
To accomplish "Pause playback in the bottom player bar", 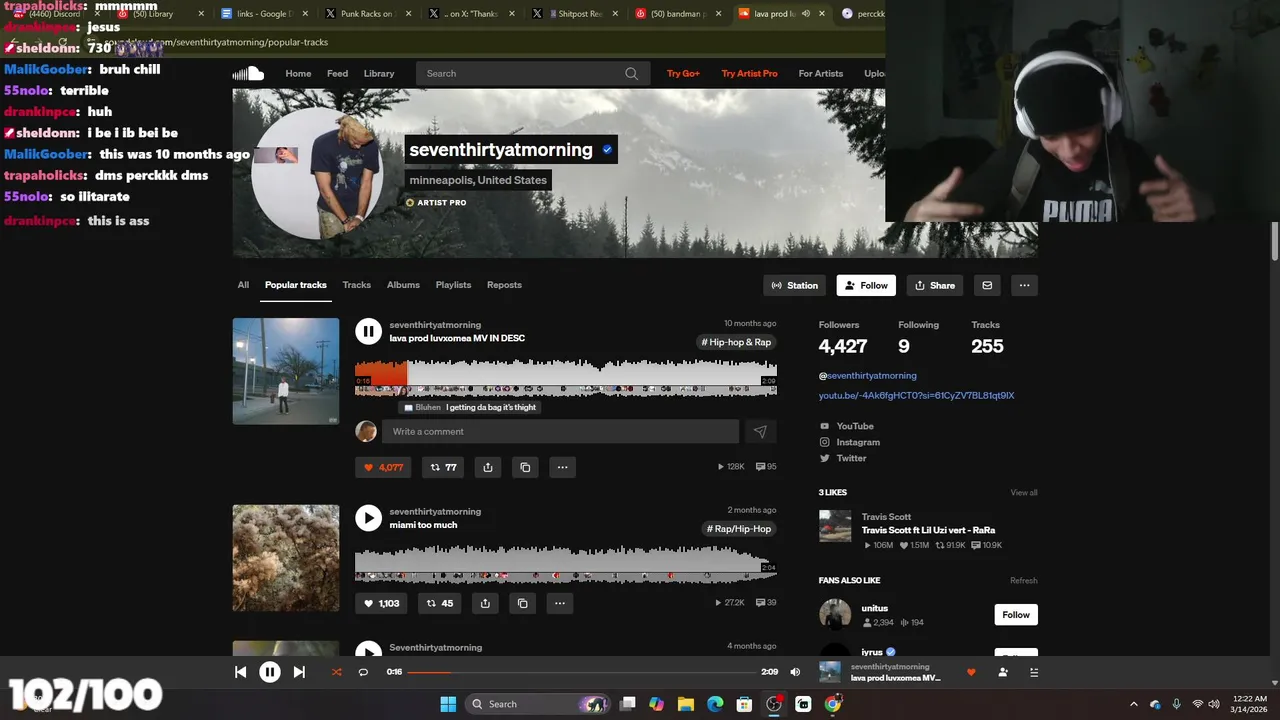I will tap(270, 672).
